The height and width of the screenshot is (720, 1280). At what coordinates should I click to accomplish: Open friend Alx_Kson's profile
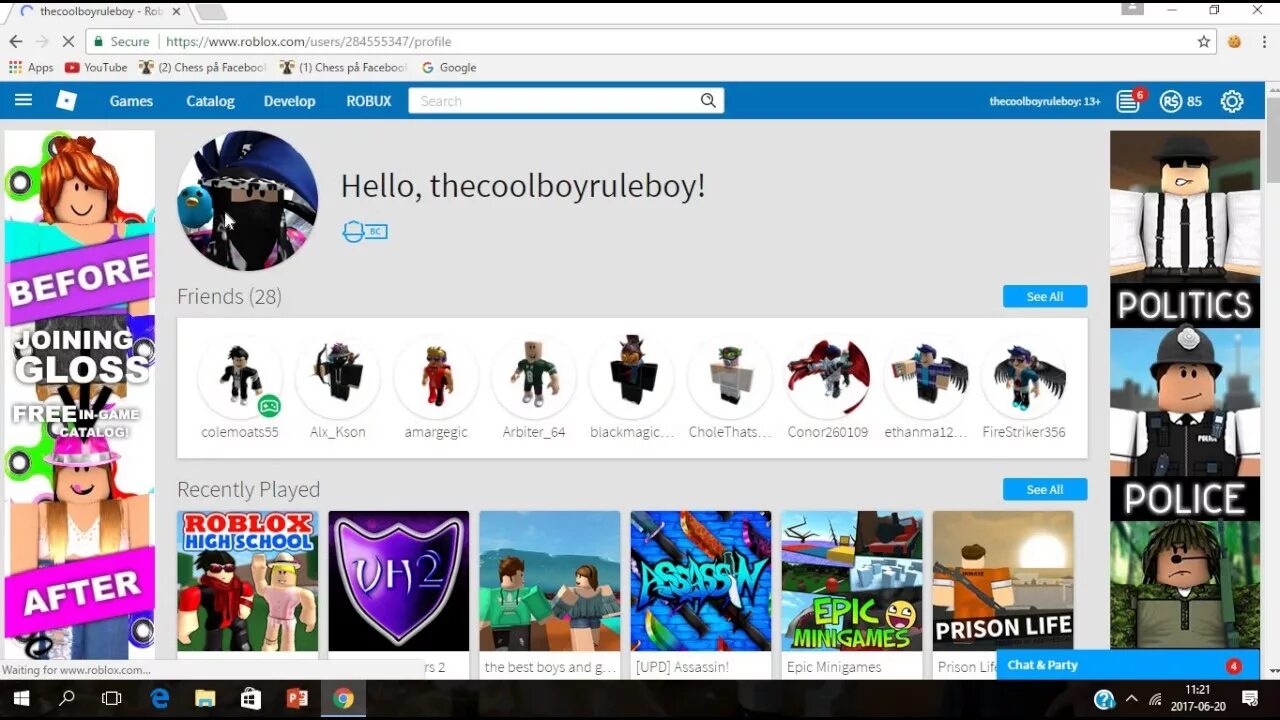[x=338, y=387]
